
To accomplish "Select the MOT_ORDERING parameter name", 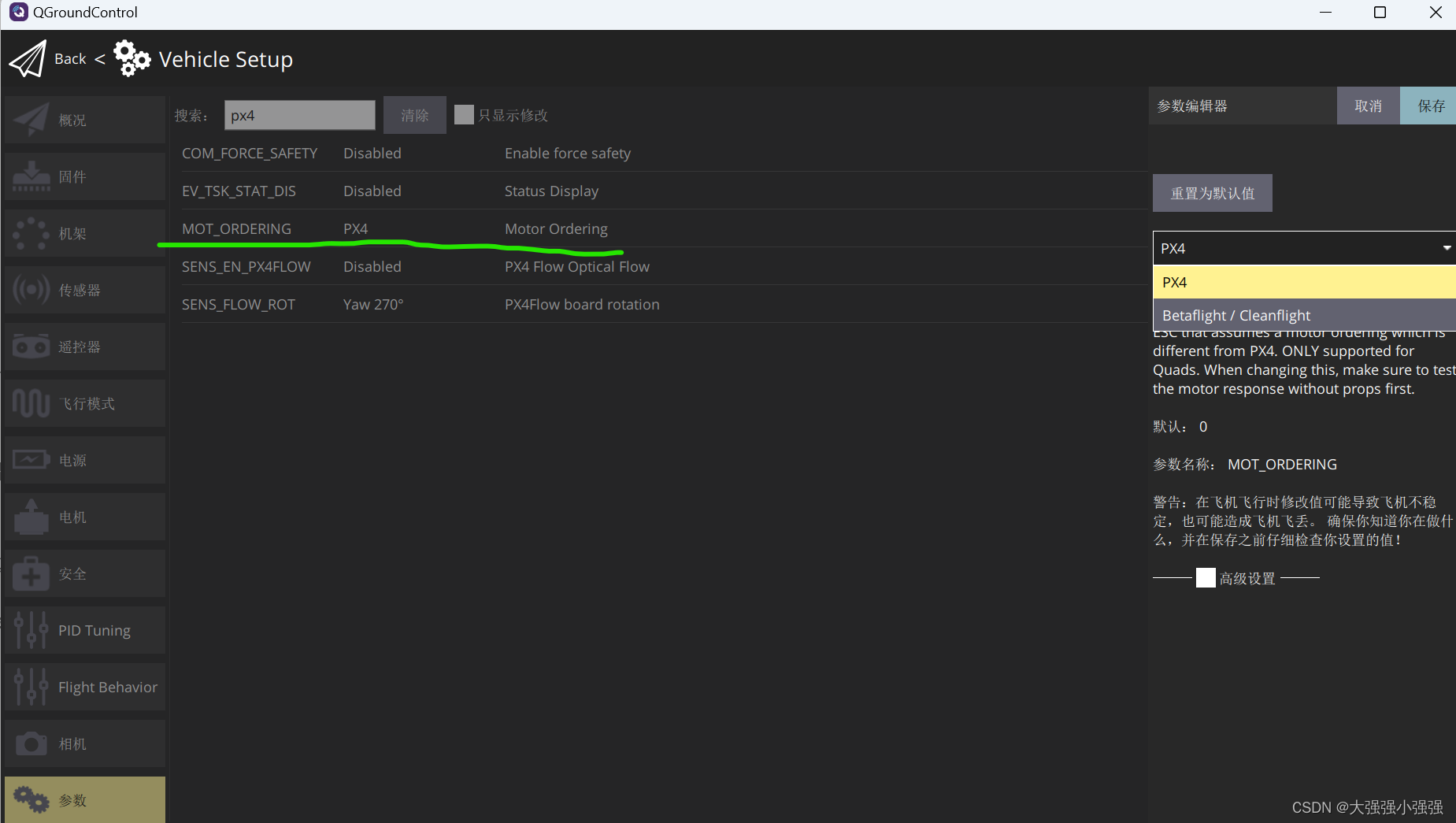I will pyautogui.click(x=236, y=228).
